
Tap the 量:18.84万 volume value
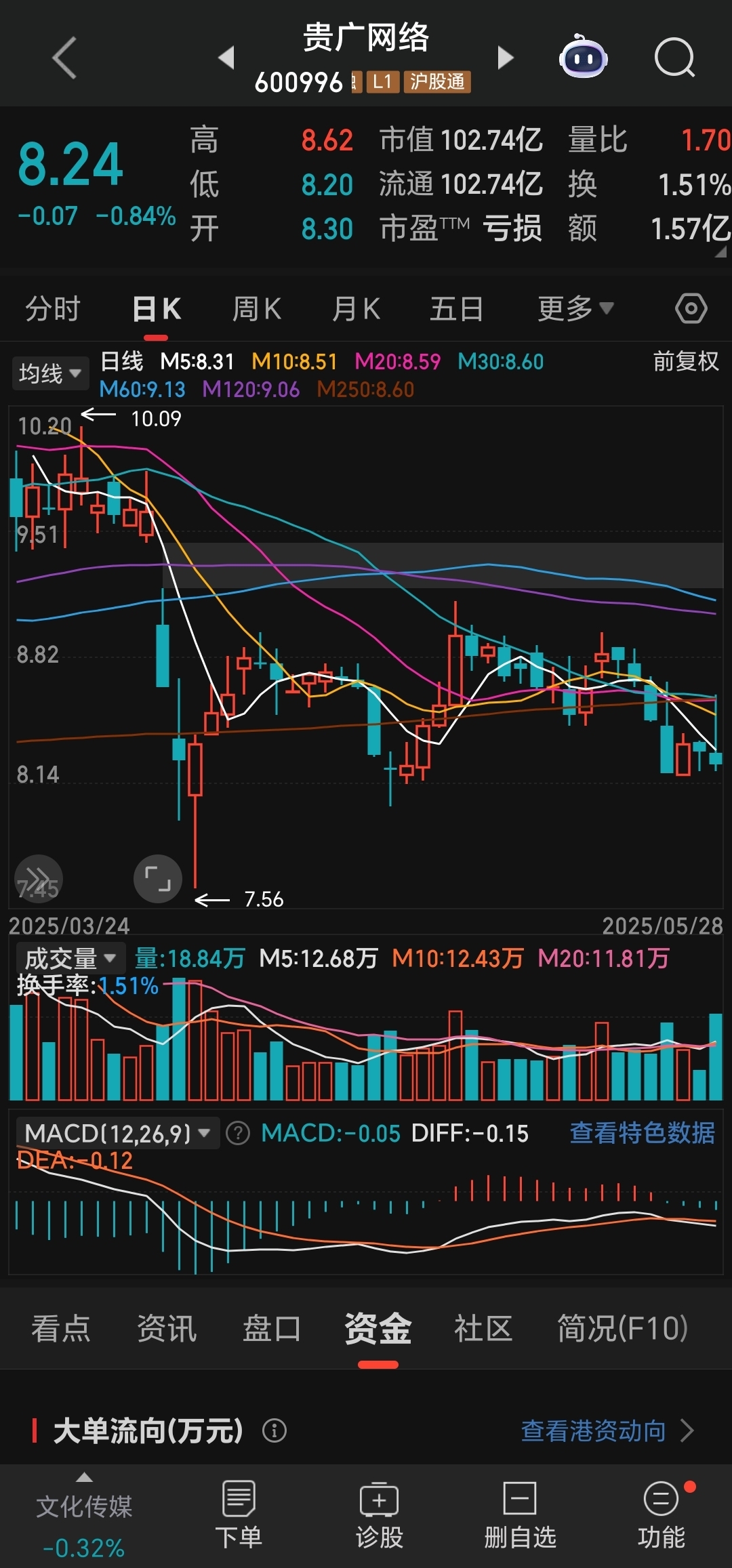[190, 958]
